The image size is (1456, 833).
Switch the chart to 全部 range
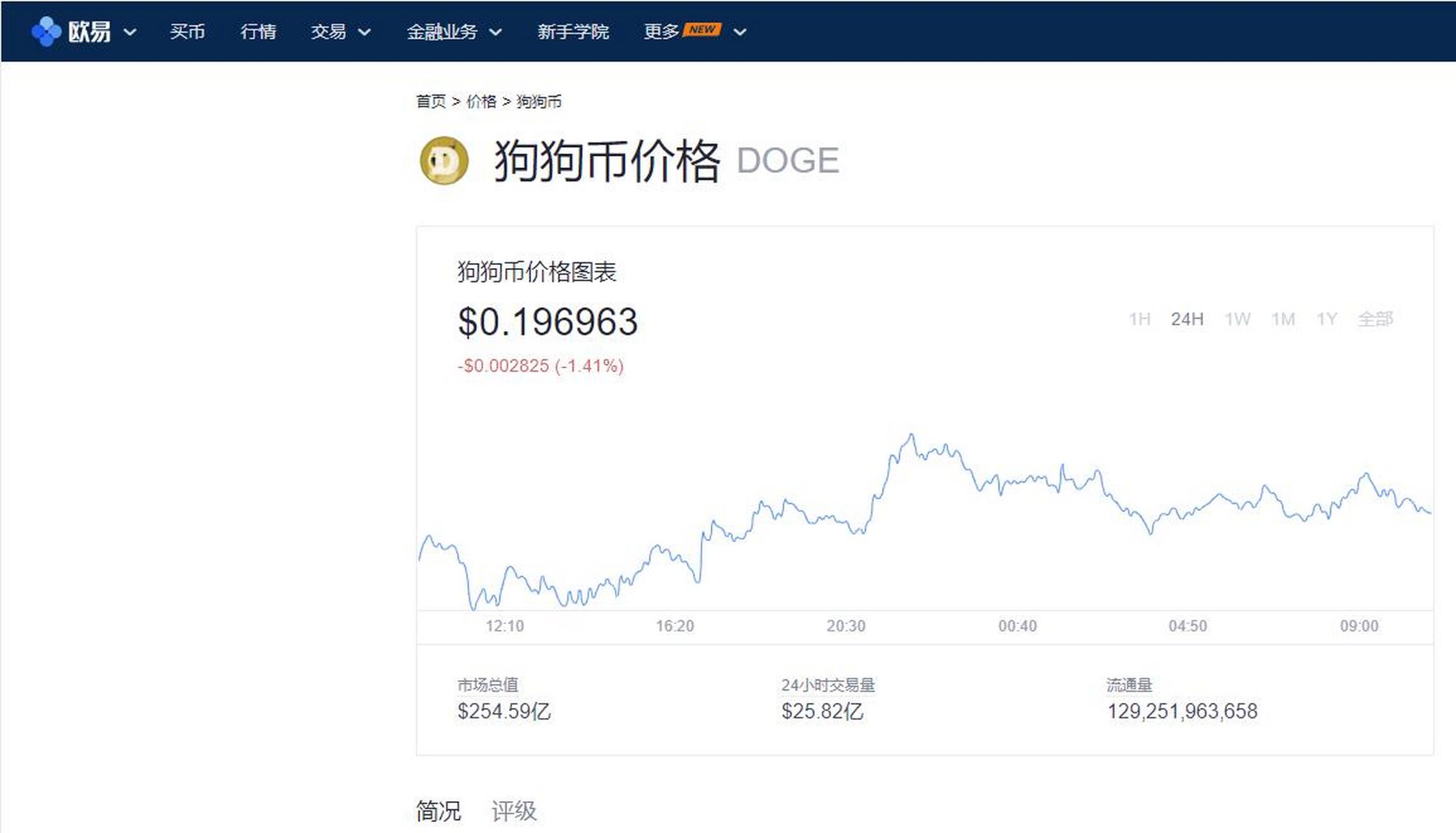click(x=1375, y=319)
